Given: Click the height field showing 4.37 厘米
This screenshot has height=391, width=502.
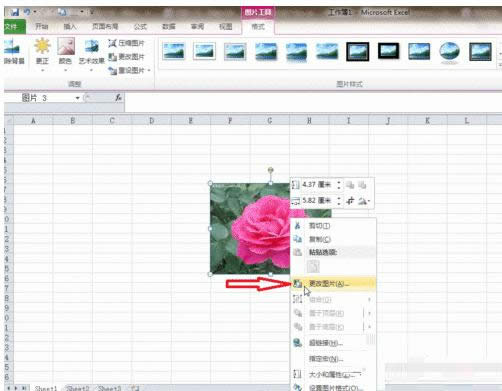Looking at the screenshot, I should coord(317,184).
